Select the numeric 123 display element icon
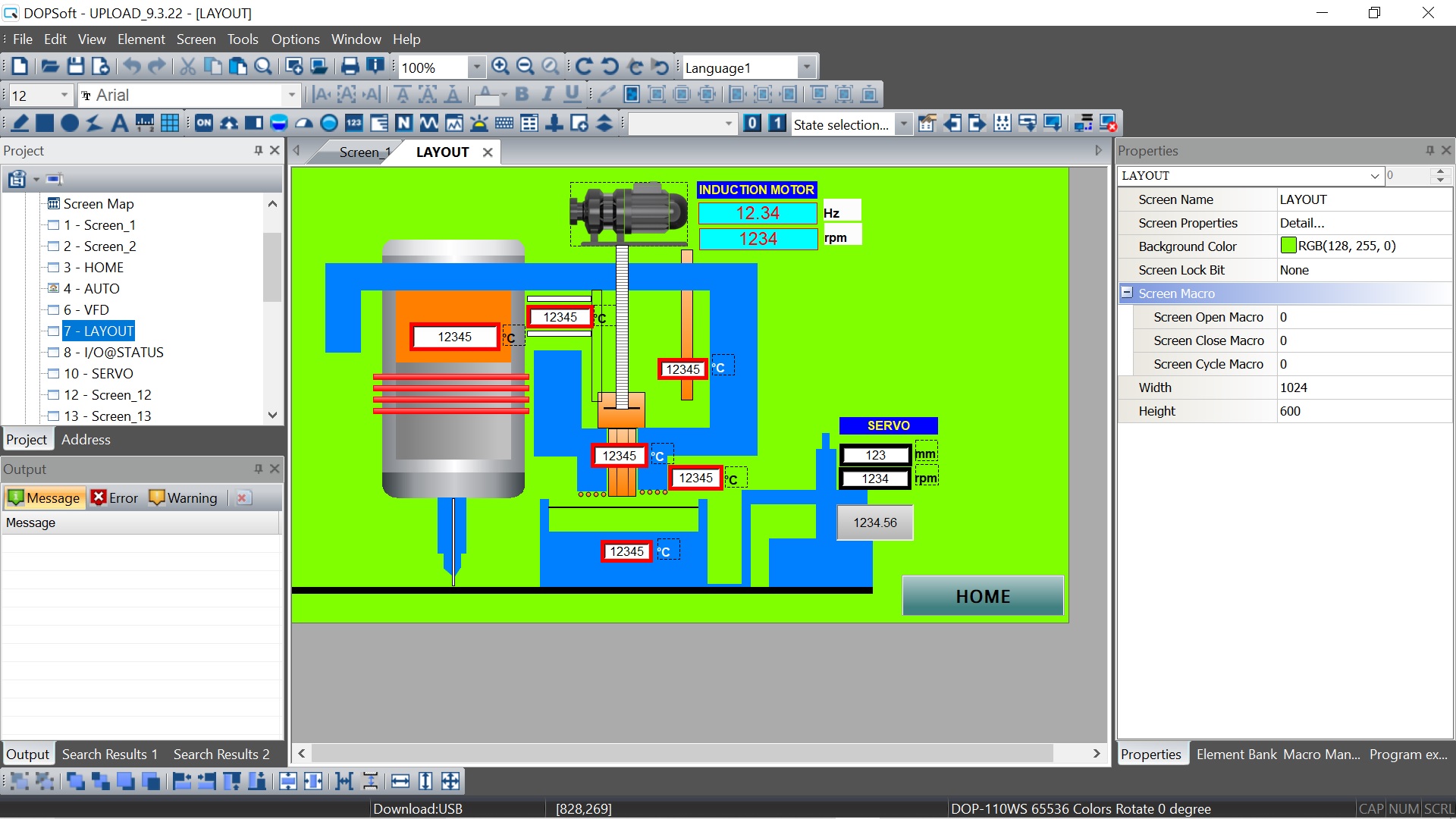 click(354, 124)
